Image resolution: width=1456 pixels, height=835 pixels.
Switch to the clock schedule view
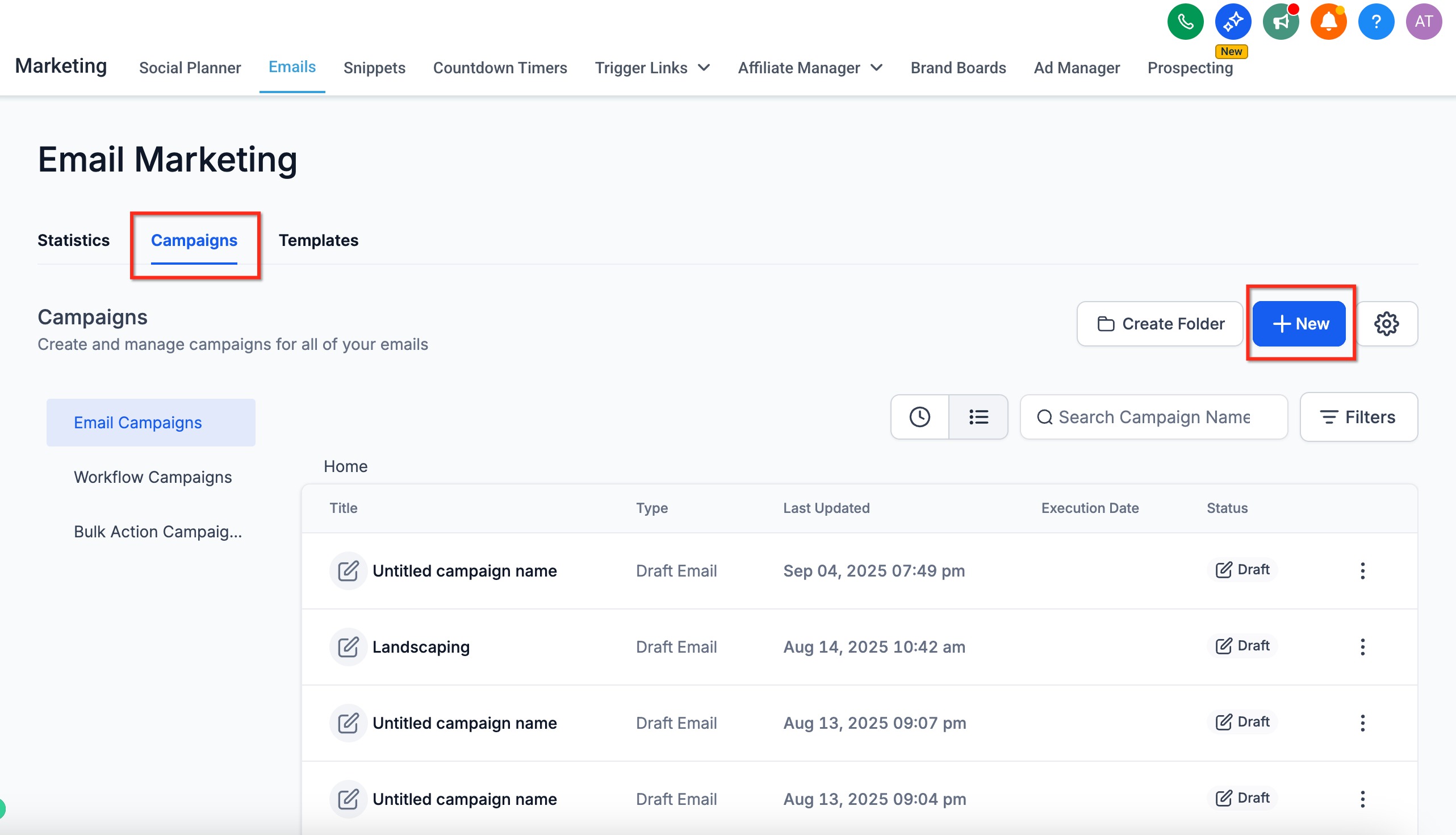[919, 417]
